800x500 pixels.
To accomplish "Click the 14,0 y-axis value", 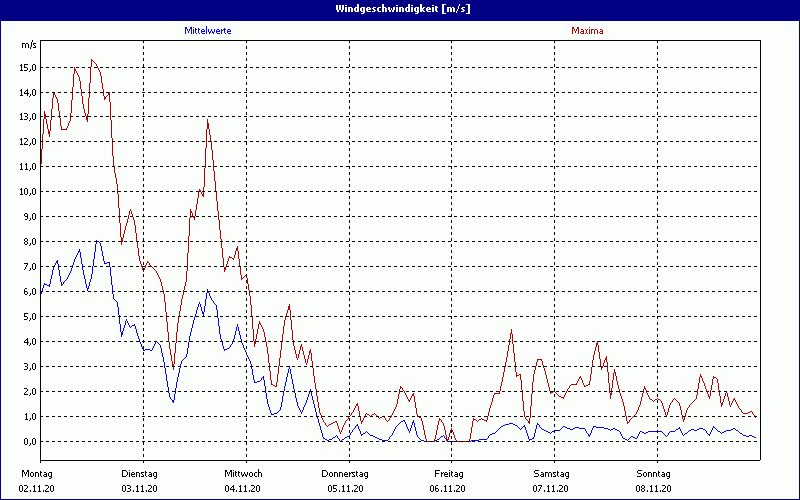I will [x=28, y=92].
